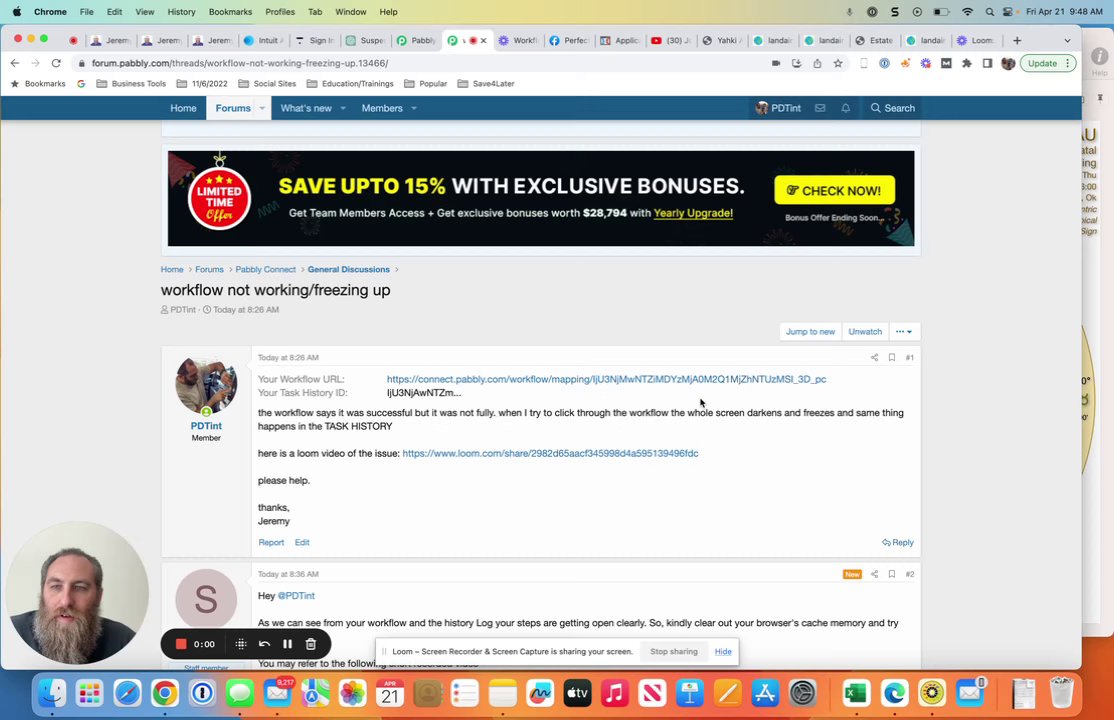Click Jump to new button
Image resolution: width=1114 pixels, height=720 pixels.
pos(810,332)
